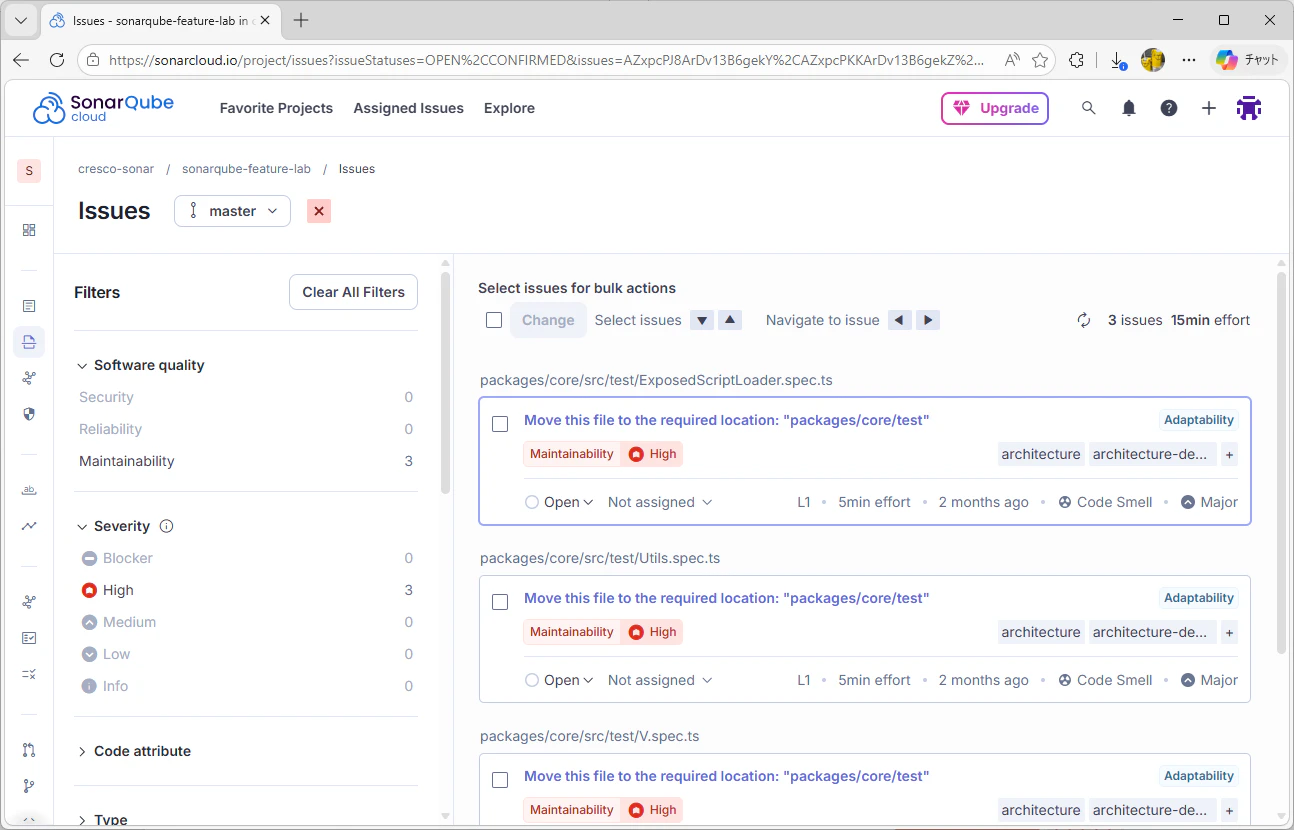Check the V.spec.ts issue checkbox

(x=500, y=780)
